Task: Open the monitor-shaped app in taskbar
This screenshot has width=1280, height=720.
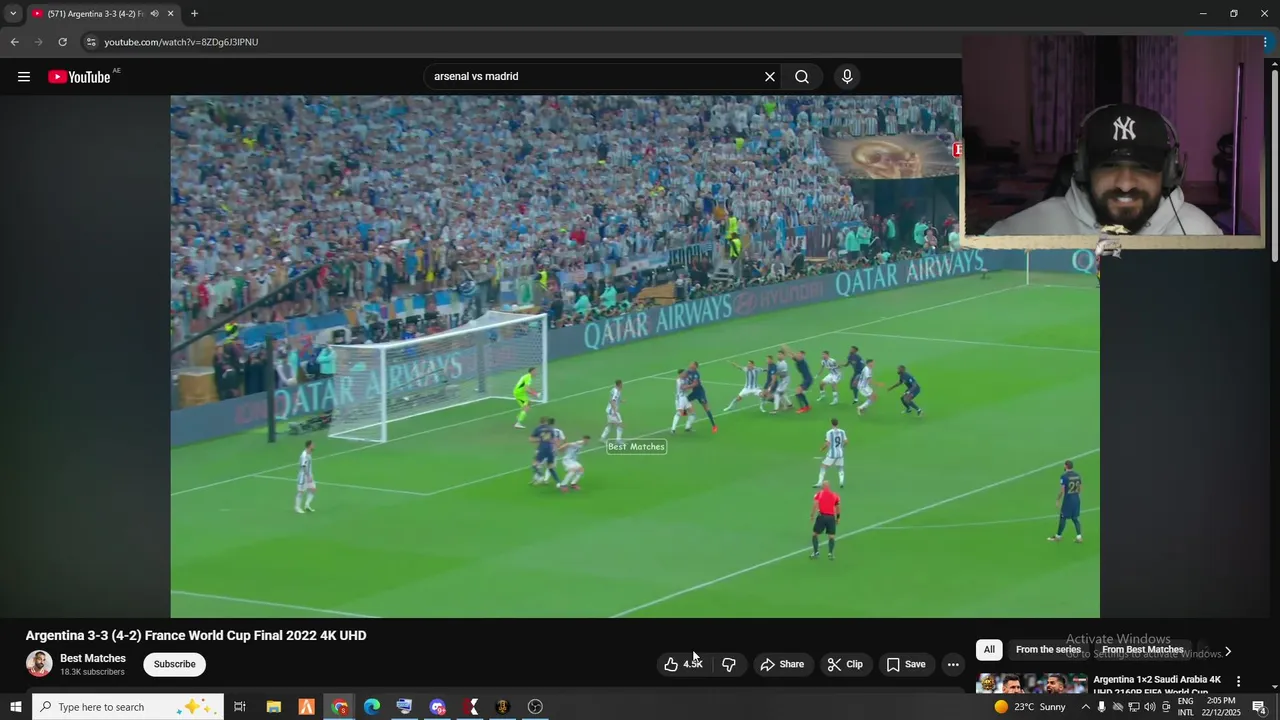Action: pos(404,707)
